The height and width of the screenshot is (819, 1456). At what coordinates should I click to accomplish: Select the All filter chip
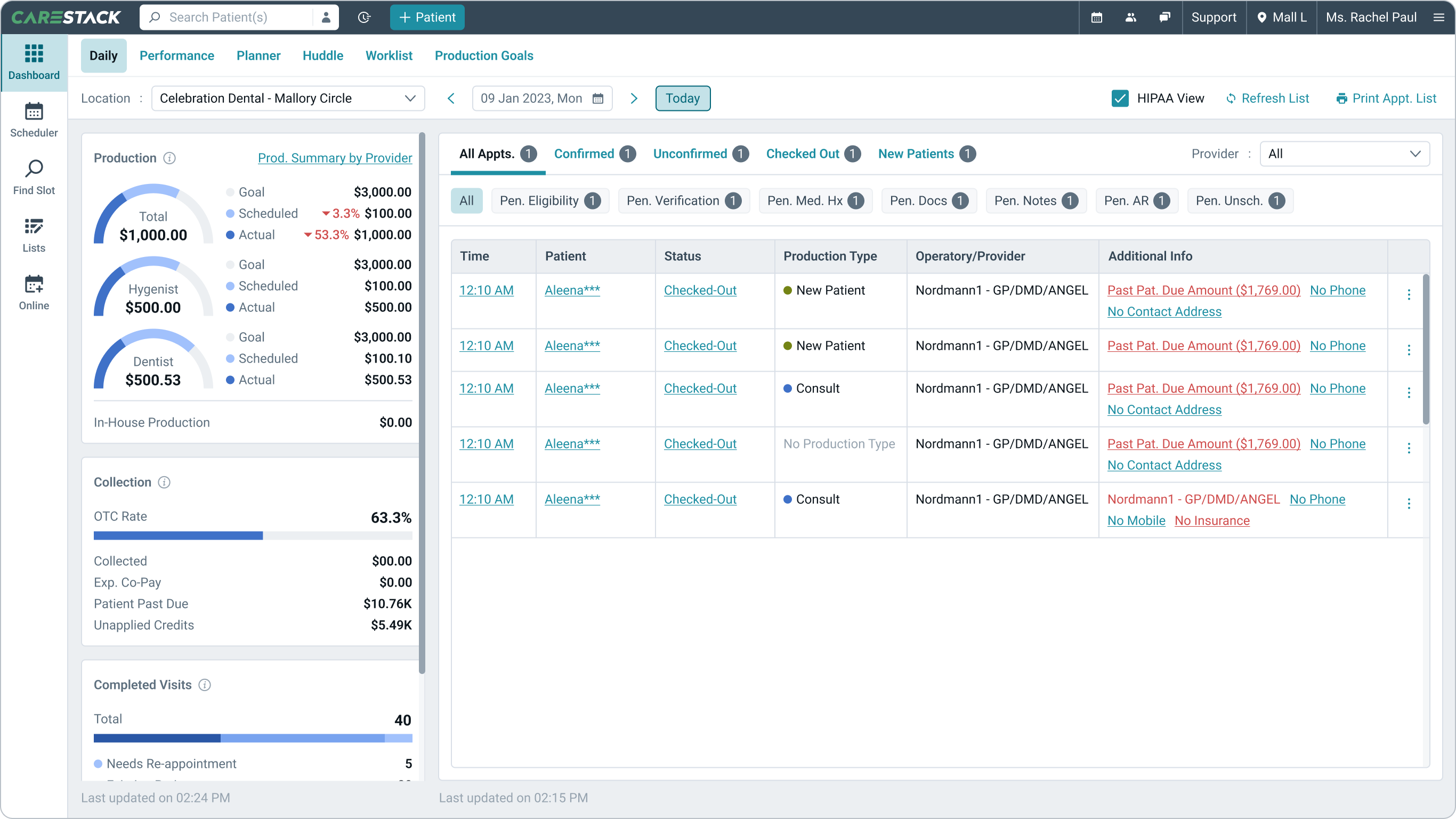tap(466, 201)
